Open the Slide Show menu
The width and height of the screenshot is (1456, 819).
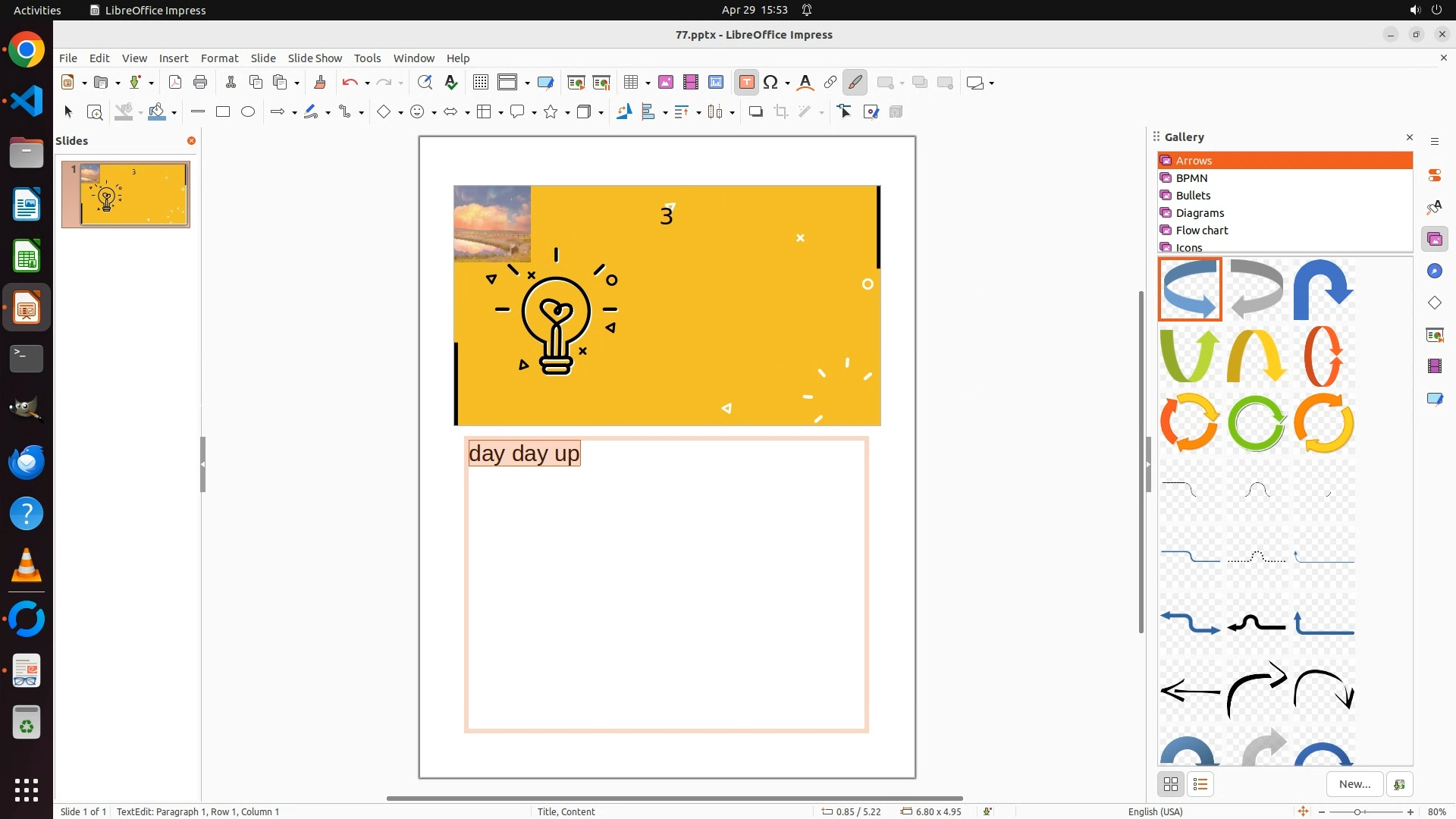[315, 58]
